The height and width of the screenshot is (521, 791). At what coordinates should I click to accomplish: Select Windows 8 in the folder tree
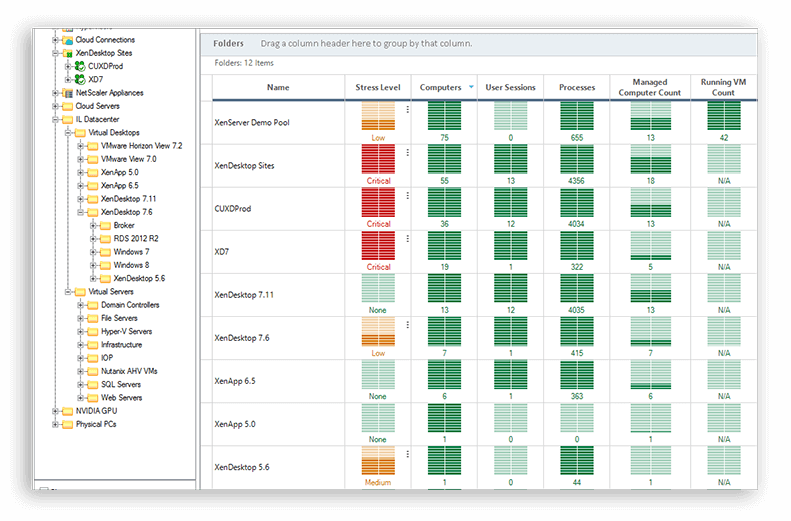[131, 265]
